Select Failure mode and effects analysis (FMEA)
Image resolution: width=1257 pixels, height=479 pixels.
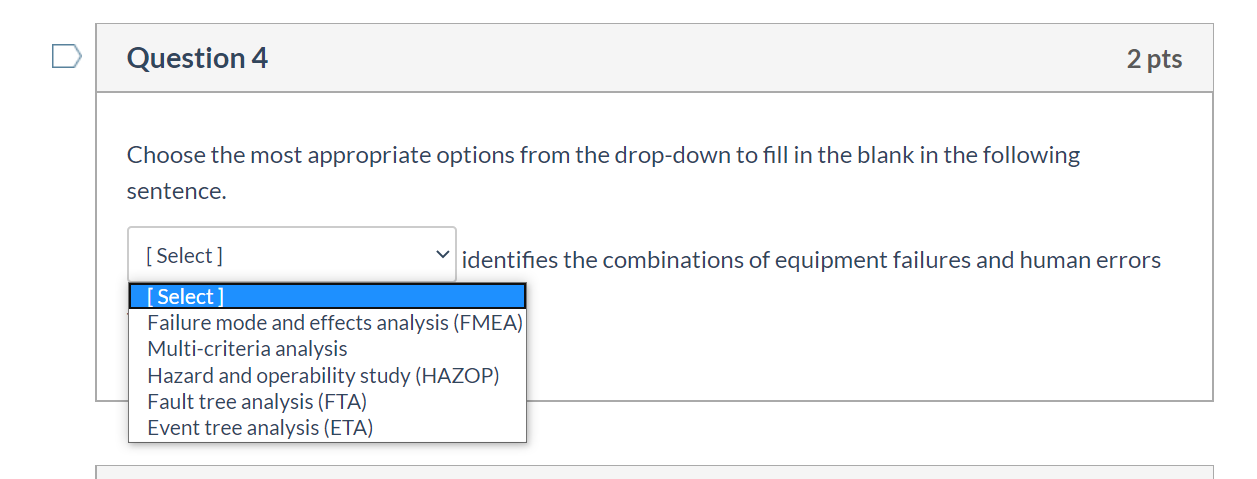coord(334,323)
